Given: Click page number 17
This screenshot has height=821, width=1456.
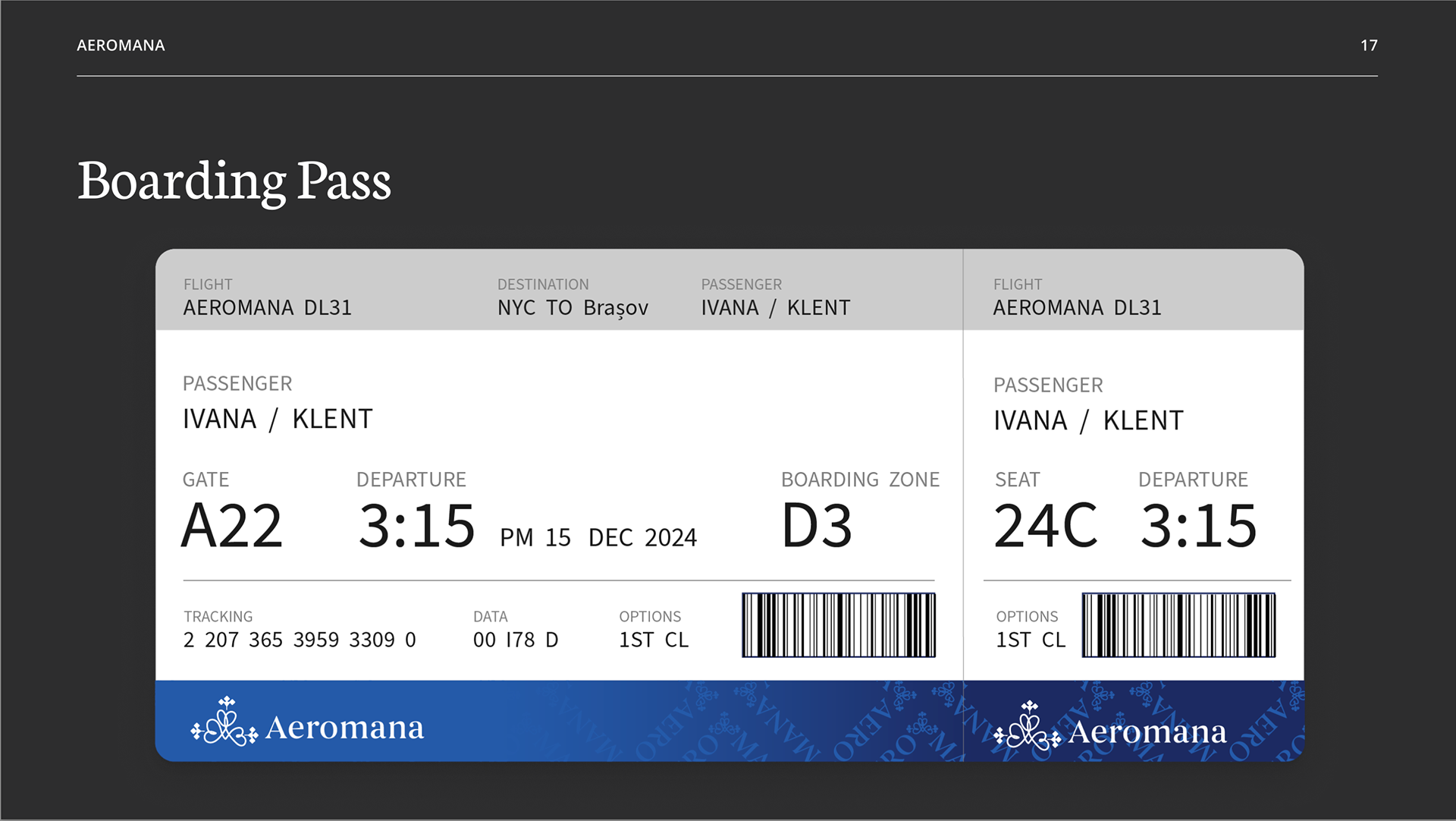Looking at the screenshot, I should pyautogui.click(x=1369, y=46).
